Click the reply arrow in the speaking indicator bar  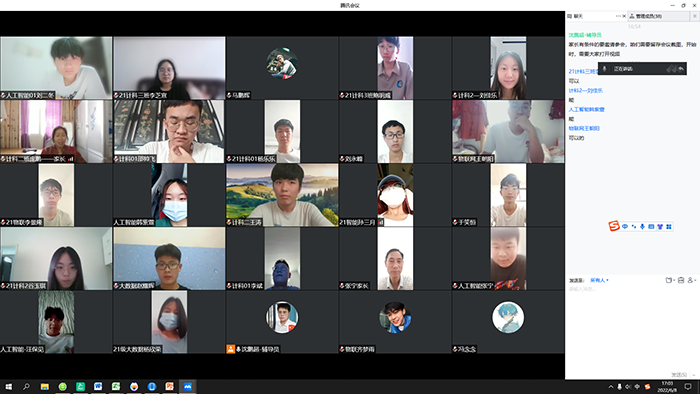(x=681, y=69)
